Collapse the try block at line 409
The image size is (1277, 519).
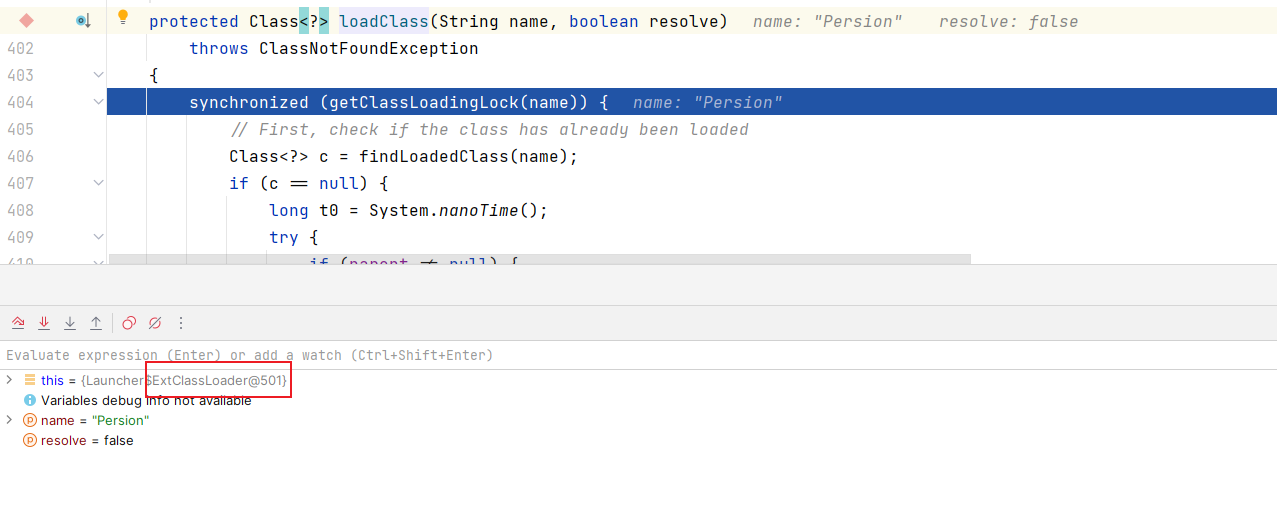tap(98, 237)
